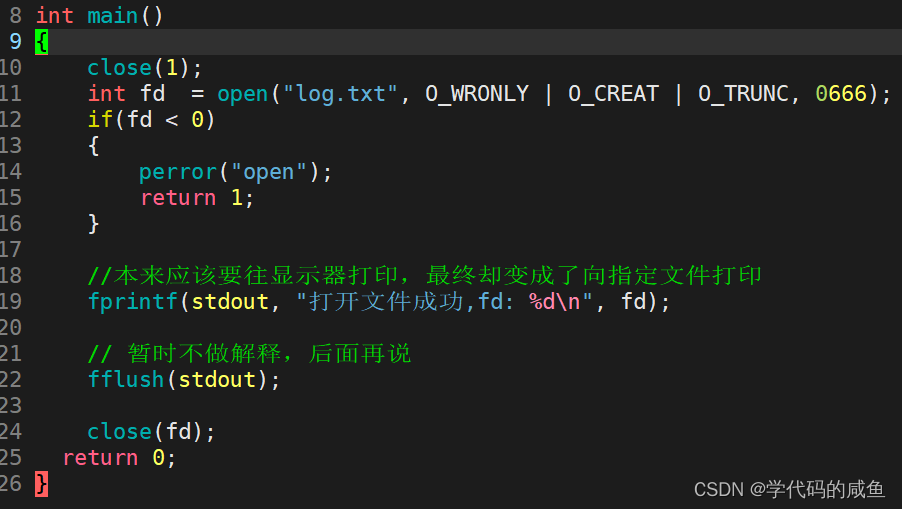Click the "open" call on line 11
Viewport: 902px width, 509px height.
(x=243, y=94)
